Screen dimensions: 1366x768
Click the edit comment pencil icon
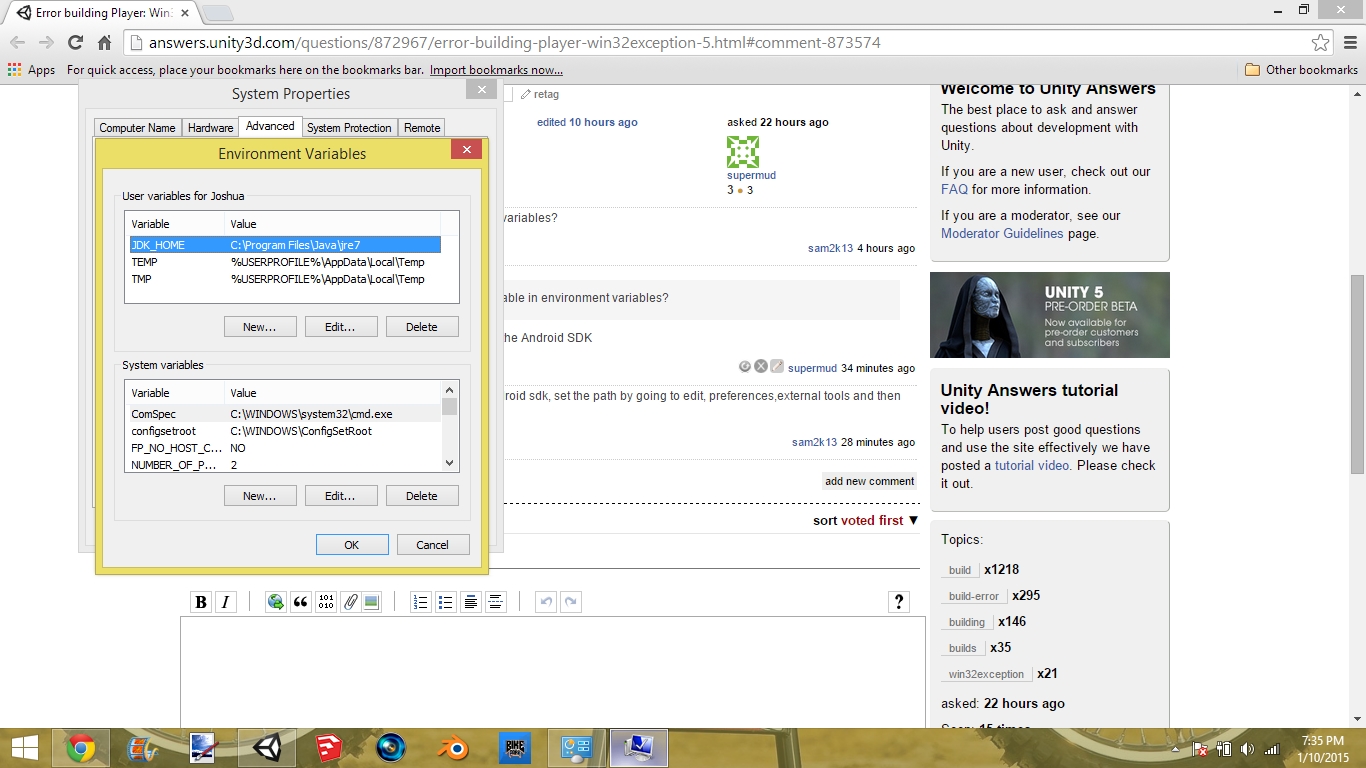[777, 366]
